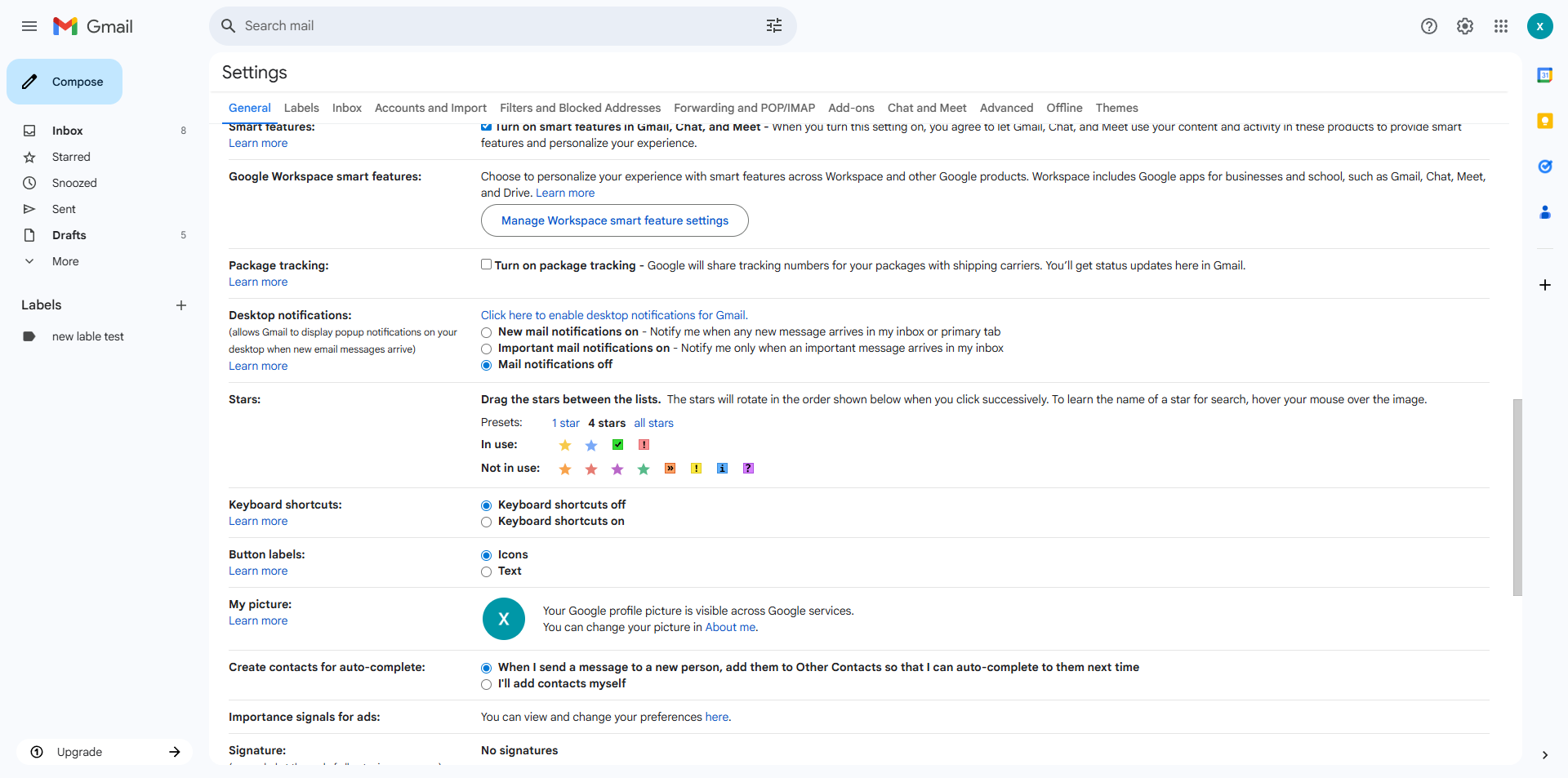1568x778 pixels.
Task: Switch to the Labels tab
Action: coord(301,108)
